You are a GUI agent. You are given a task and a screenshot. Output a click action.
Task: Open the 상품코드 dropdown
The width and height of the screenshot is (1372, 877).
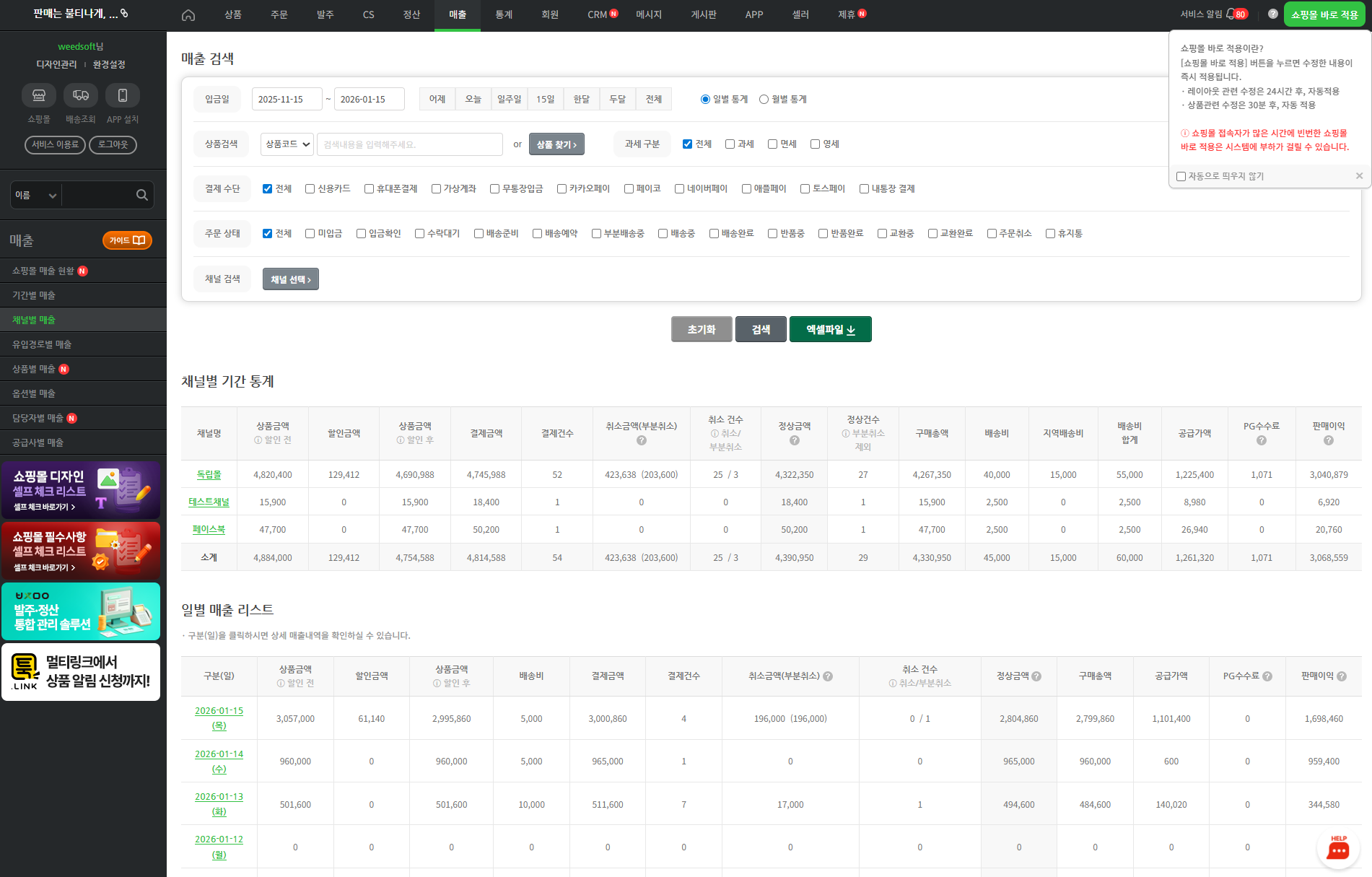(287, 144)
